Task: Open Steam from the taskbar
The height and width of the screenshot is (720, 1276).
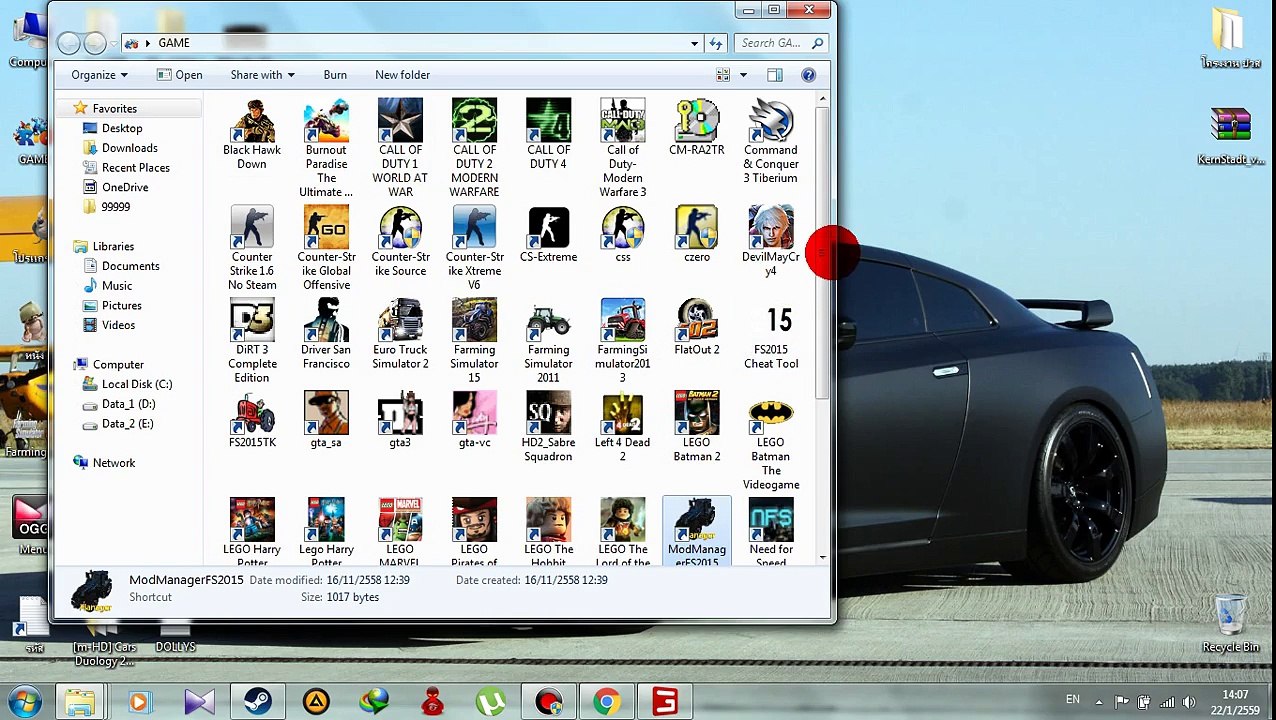Action: (257, 702)
